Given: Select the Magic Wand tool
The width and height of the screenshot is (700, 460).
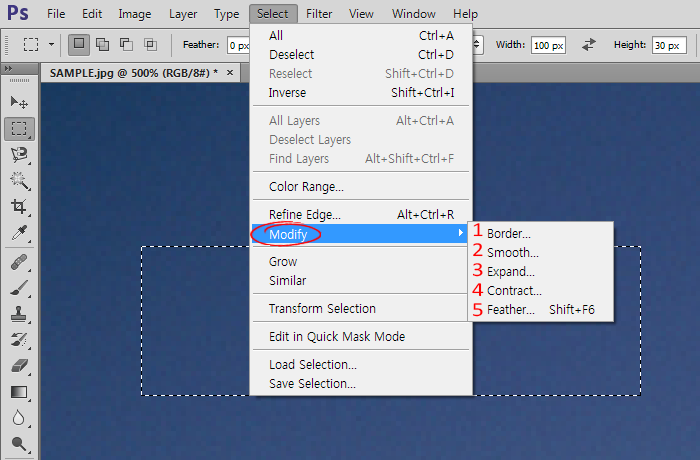Looking at the screenshot, I should coord(19,181).
